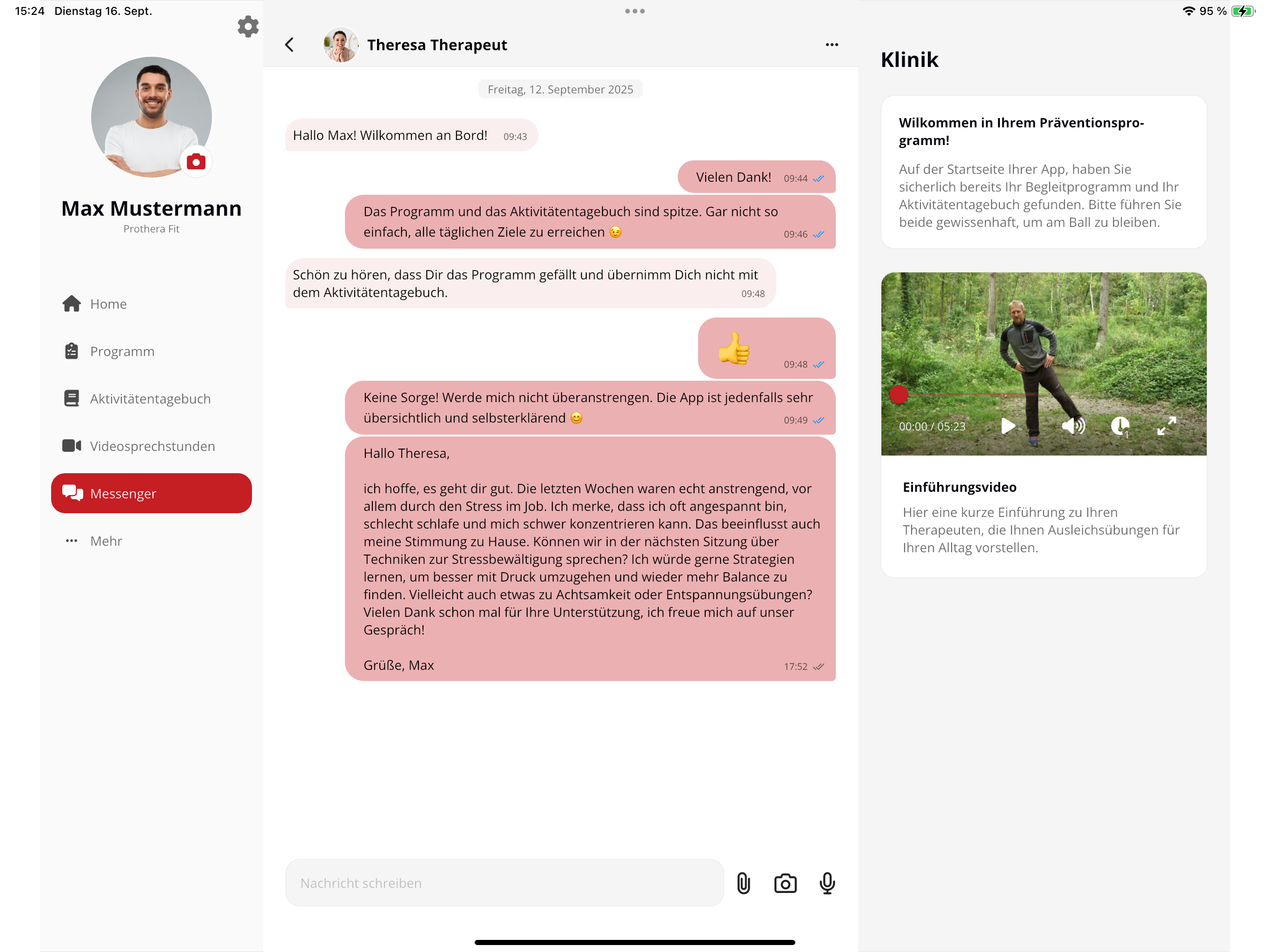Open Max Mustermann's profile picture

coord(152,117)
